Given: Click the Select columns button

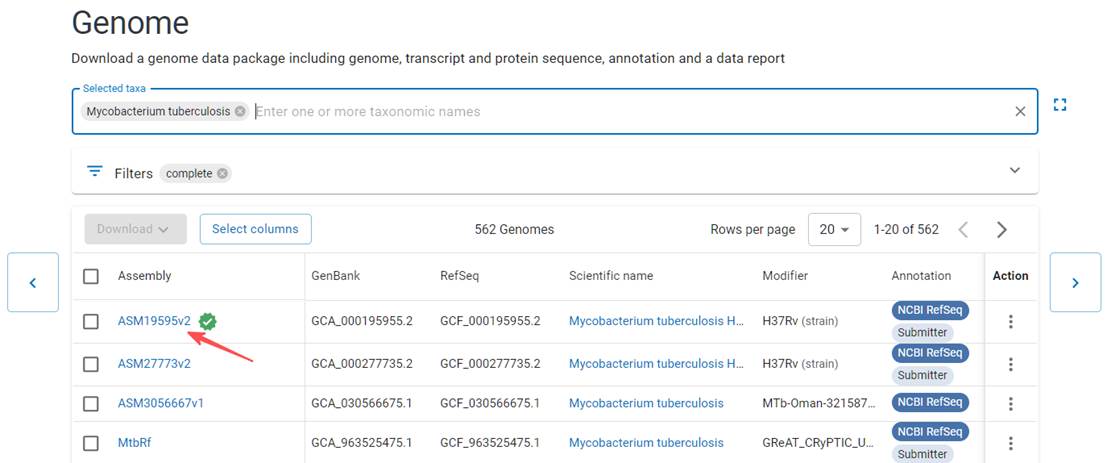Looking at the screenshot, I should 255,229.
